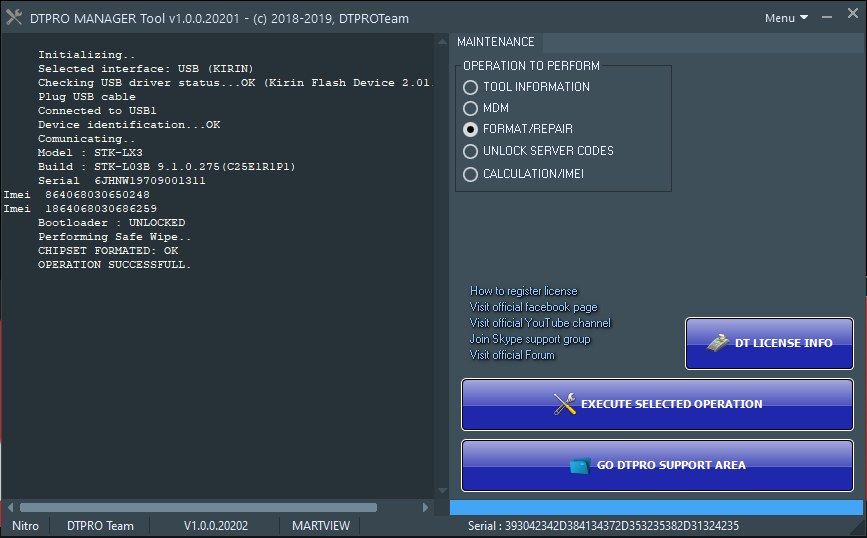The image size is (867, 538).
Task: Open the Visit official Forum link
Action: pos(512,355)
